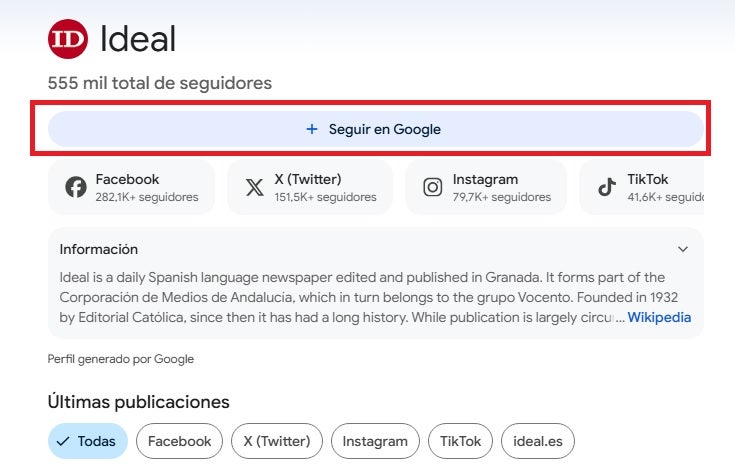
Task: Click the Información heading
Action: pyautogui.click(x=99, y=249)
